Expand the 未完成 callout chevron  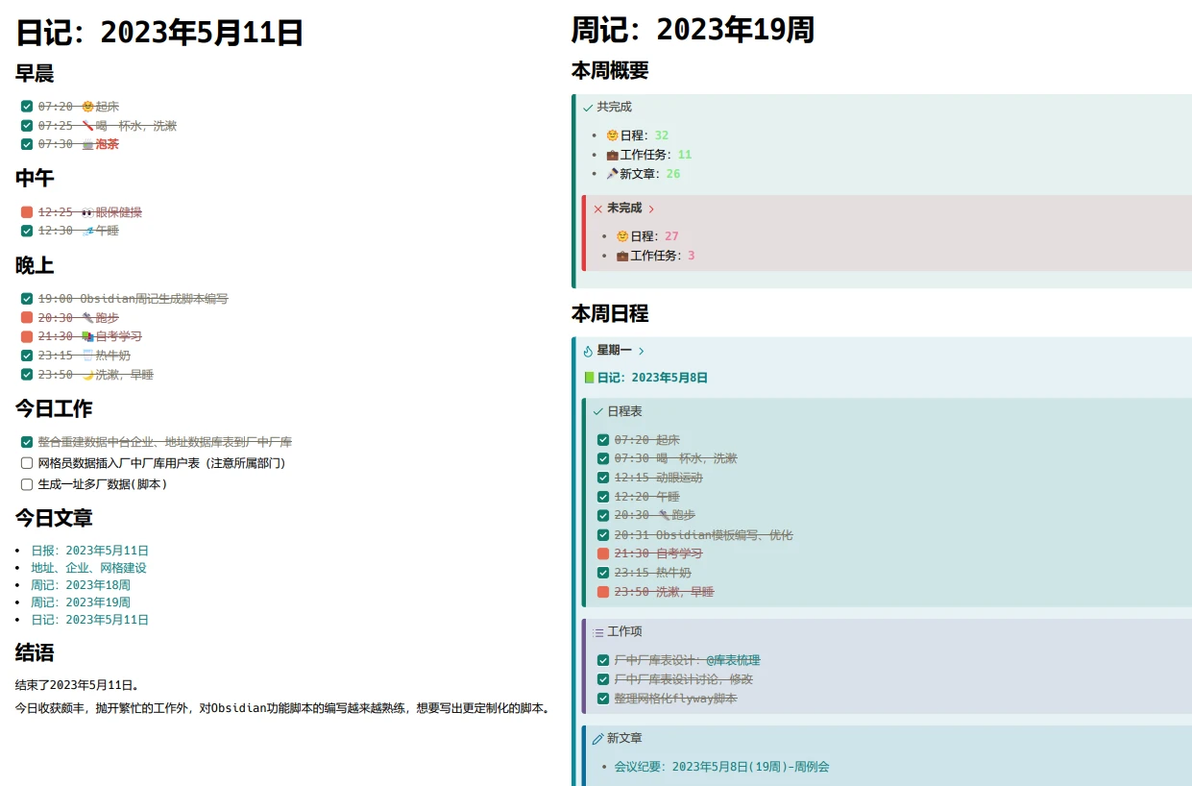tap(651, 209)
